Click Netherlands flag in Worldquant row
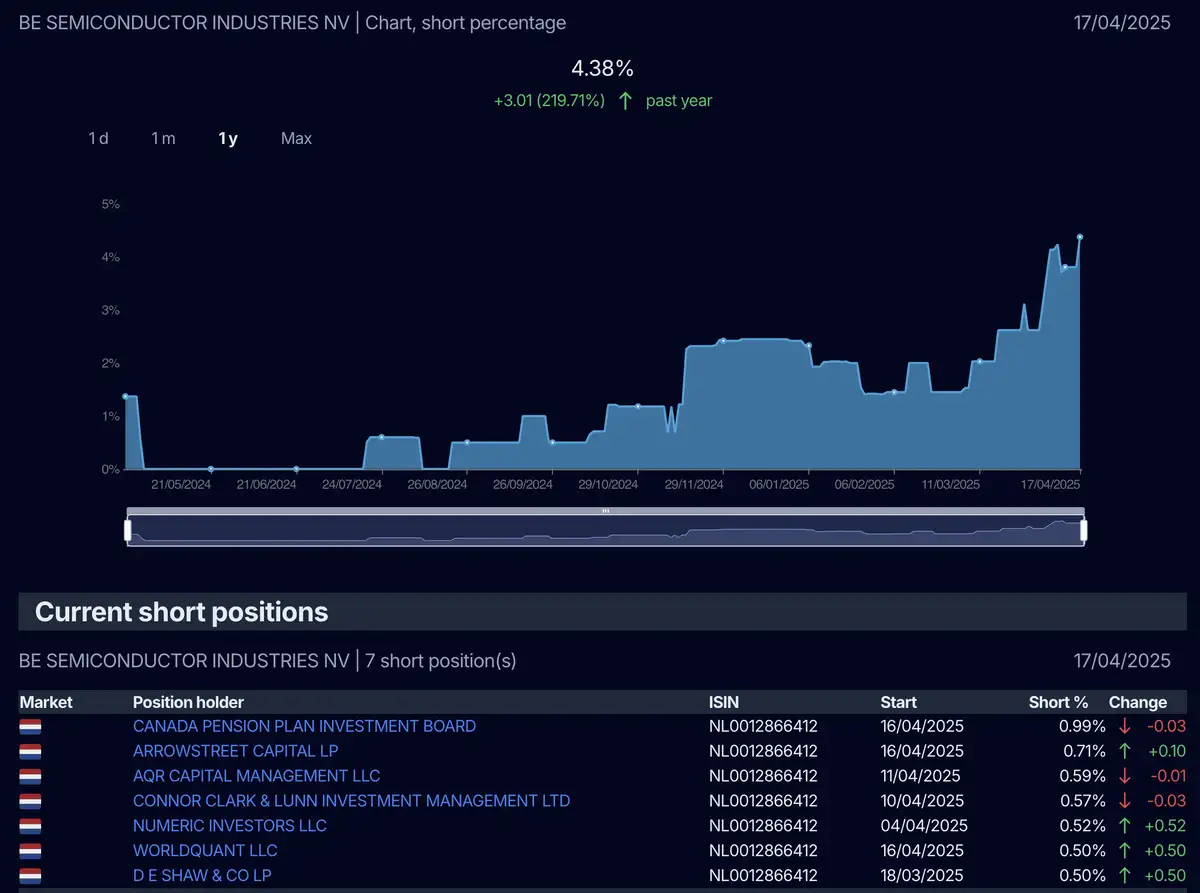This screenshot has height=893, width=1200. (x=30, y=851)
